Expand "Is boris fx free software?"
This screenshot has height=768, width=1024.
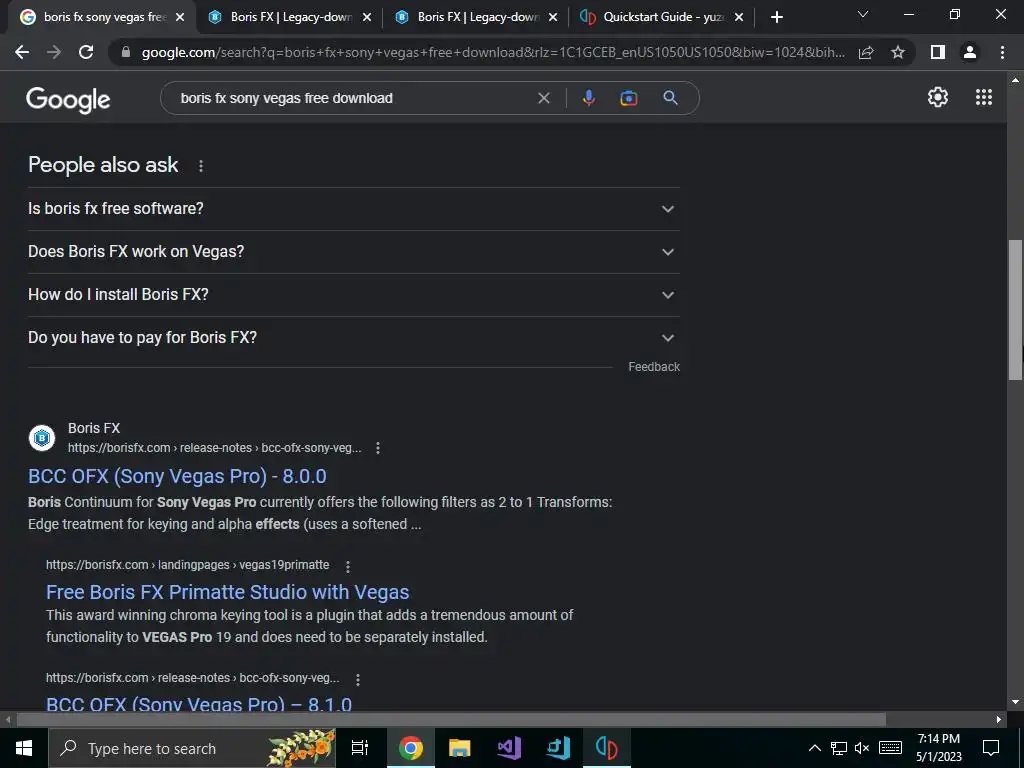(x=353, y=209)
